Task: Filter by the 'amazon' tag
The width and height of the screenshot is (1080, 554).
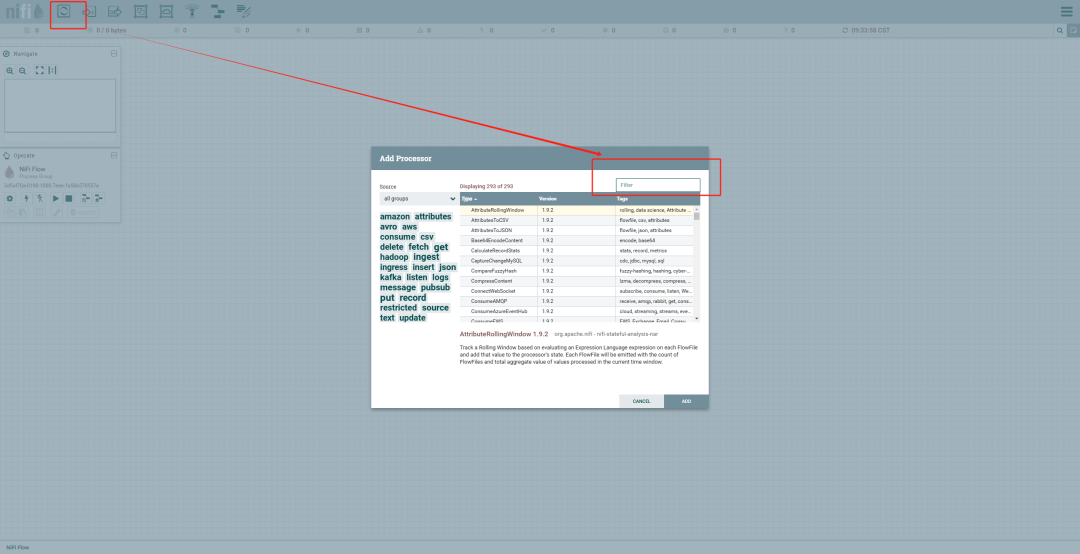Action: (x=395, y=216)
